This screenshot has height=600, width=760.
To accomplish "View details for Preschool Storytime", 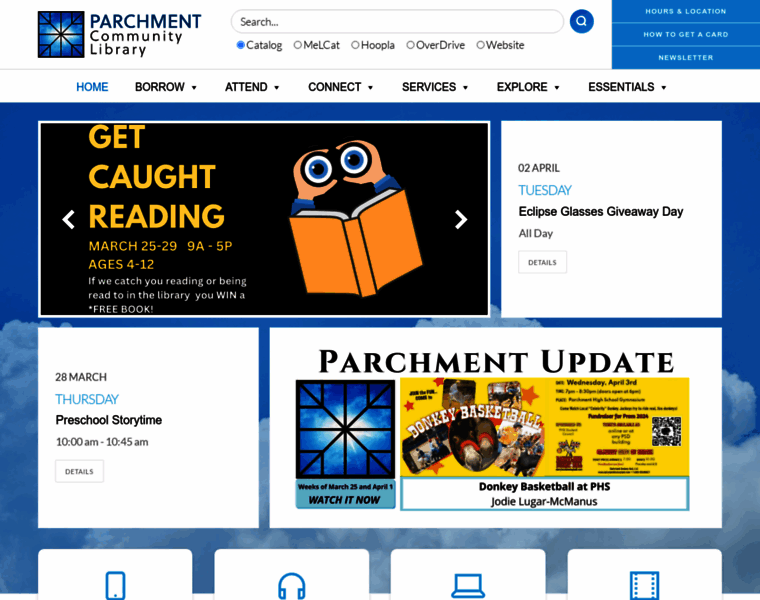I will [x=79, y=471].
